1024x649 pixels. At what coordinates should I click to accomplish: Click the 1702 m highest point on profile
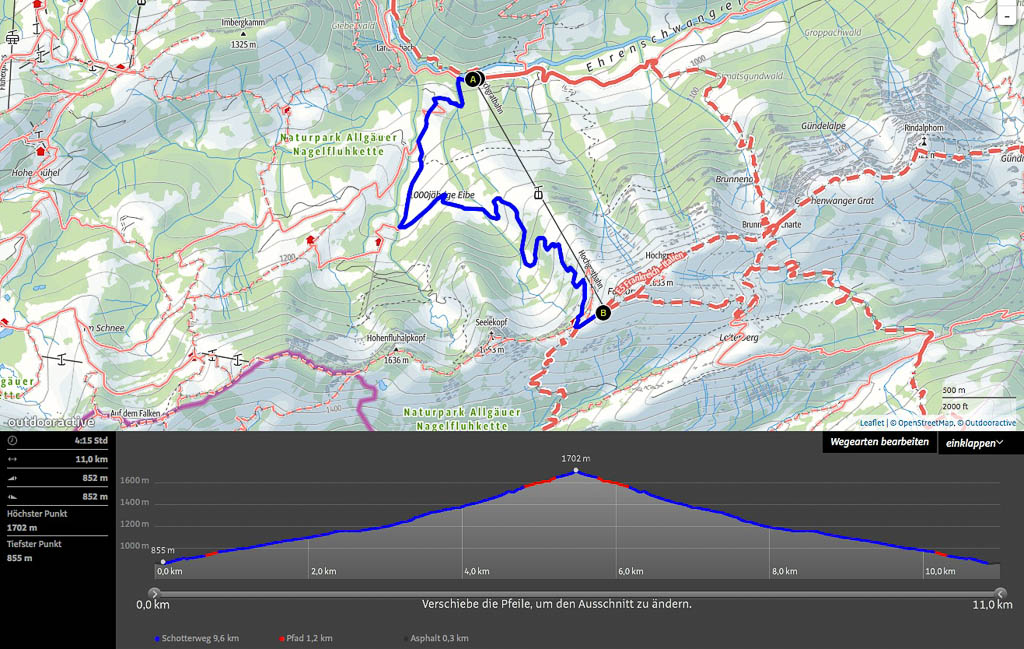575,470
